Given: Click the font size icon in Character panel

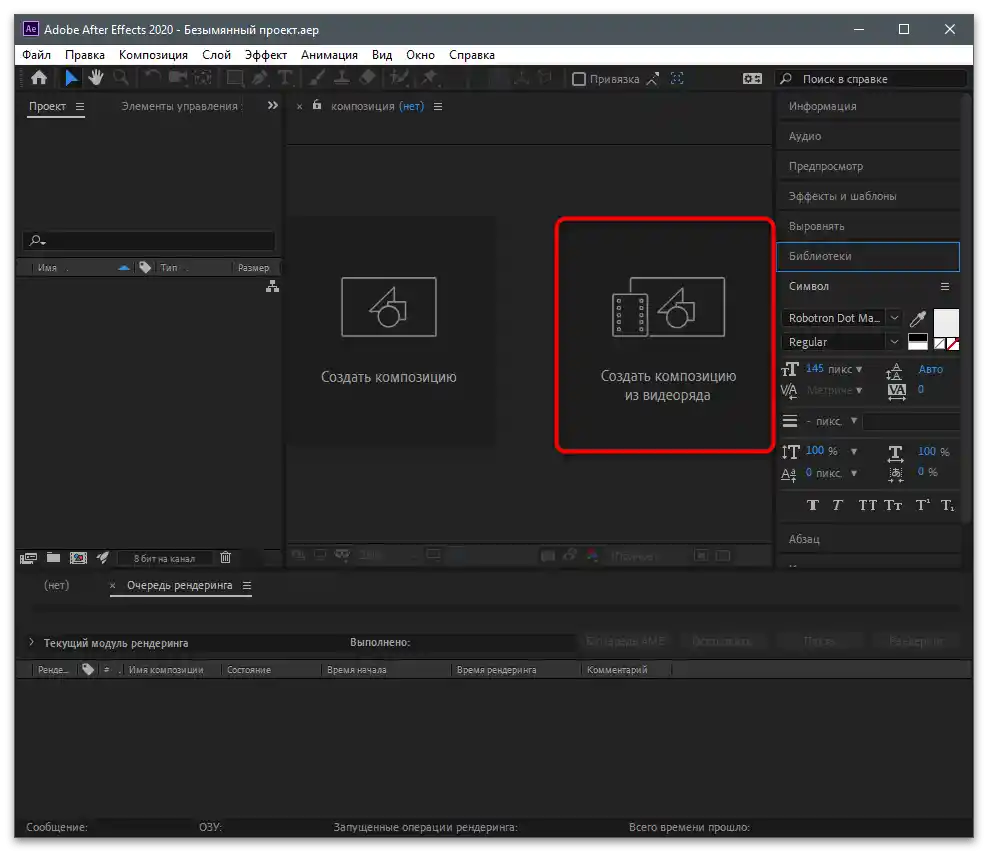Looking at the screenshot, I should [790, 369].
